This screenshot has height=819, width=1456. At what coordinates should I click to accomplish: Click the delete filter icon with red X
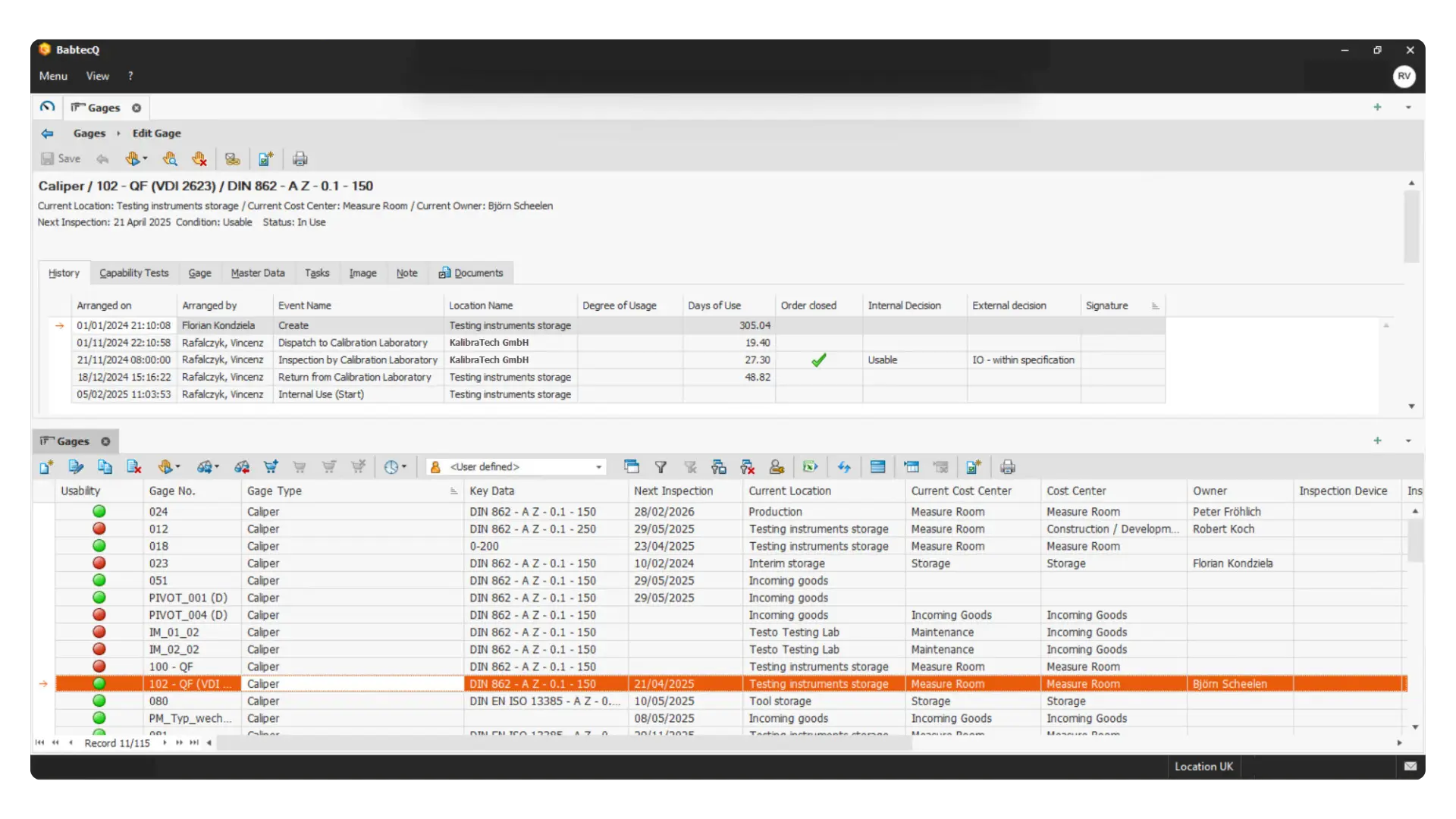pos(748,467)
